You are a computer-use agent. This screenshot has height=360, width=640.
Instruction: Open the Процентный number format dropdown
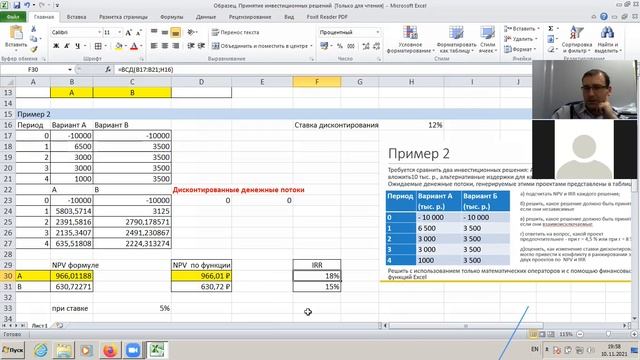pyautogui.click(x=378, y=32)
